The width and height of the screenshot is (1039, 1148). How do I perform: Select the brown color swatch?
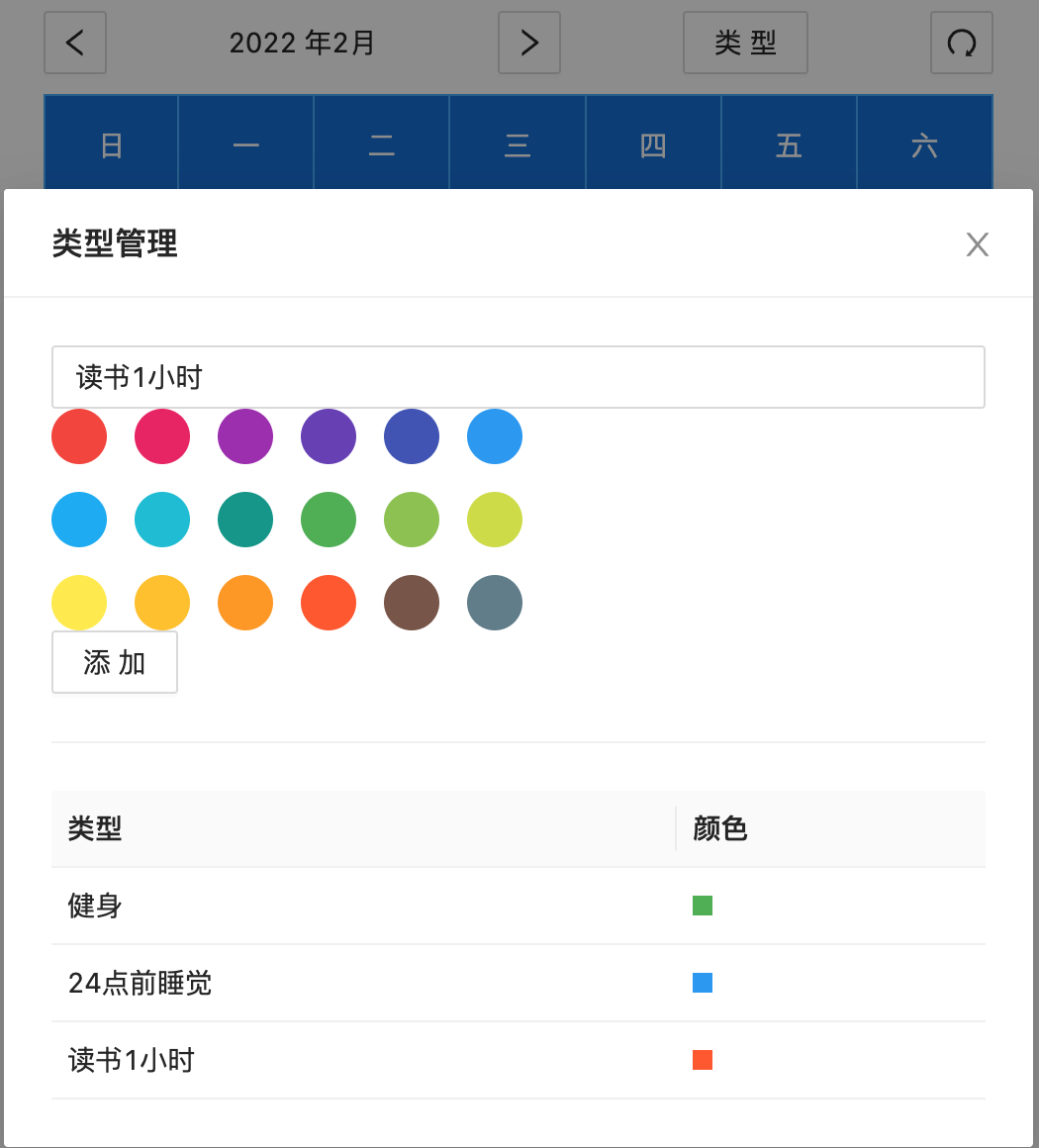pos(412,603)
